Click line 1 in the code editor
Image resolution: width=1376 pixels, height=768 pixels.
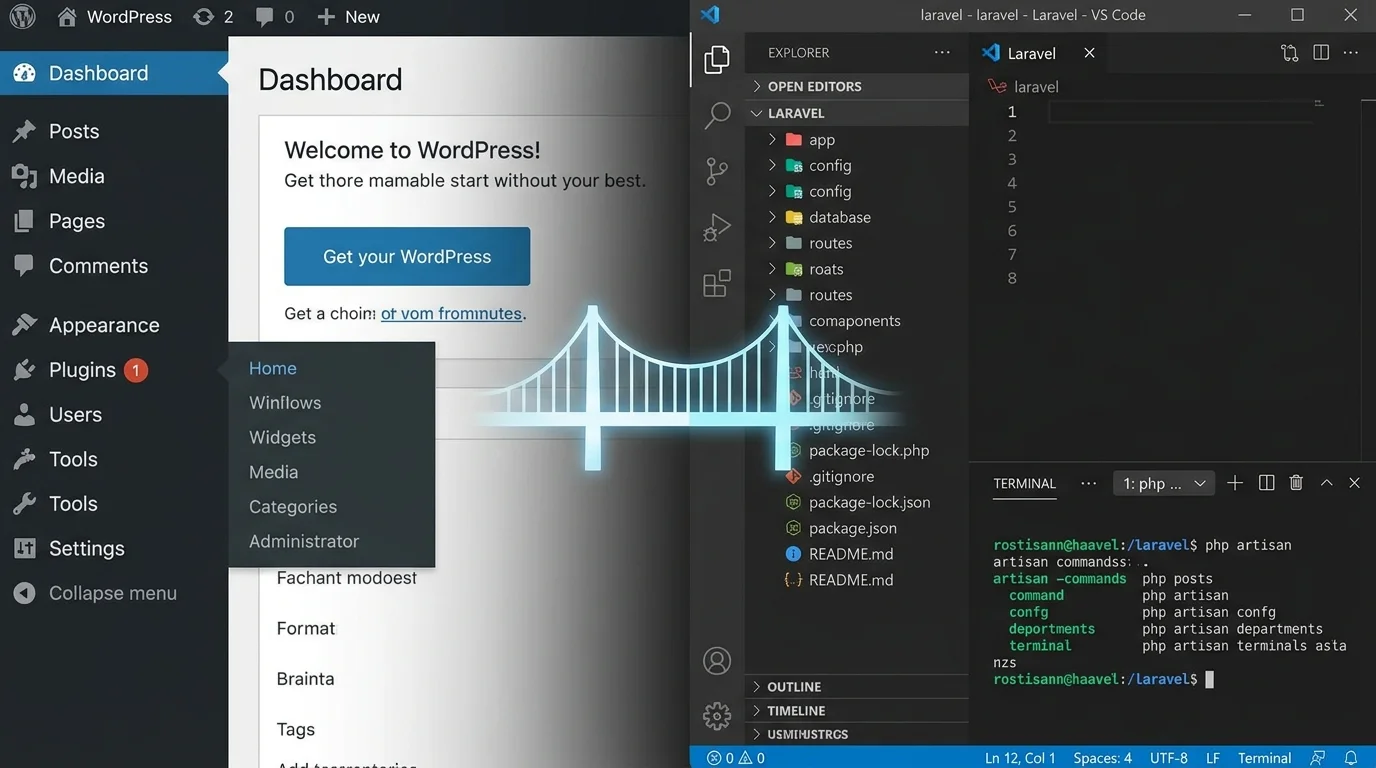point(1180,112)
